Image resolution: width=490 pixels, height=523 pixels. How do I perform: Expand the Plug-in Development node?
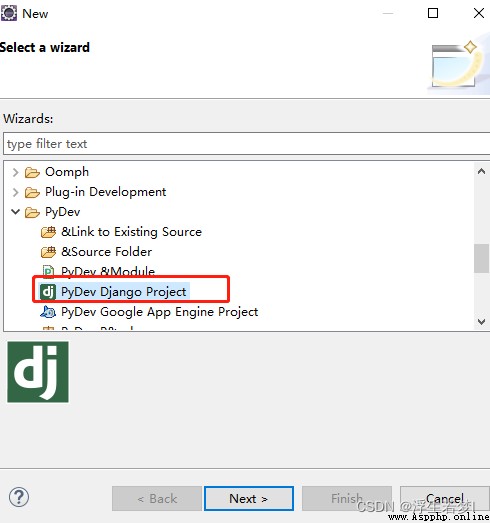tap(15, 192)
